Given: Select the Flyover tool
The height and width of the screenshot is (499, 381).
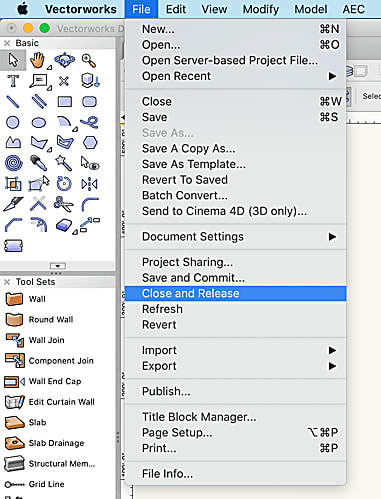Looking at the screenshot, I should (x=64, y=60).
